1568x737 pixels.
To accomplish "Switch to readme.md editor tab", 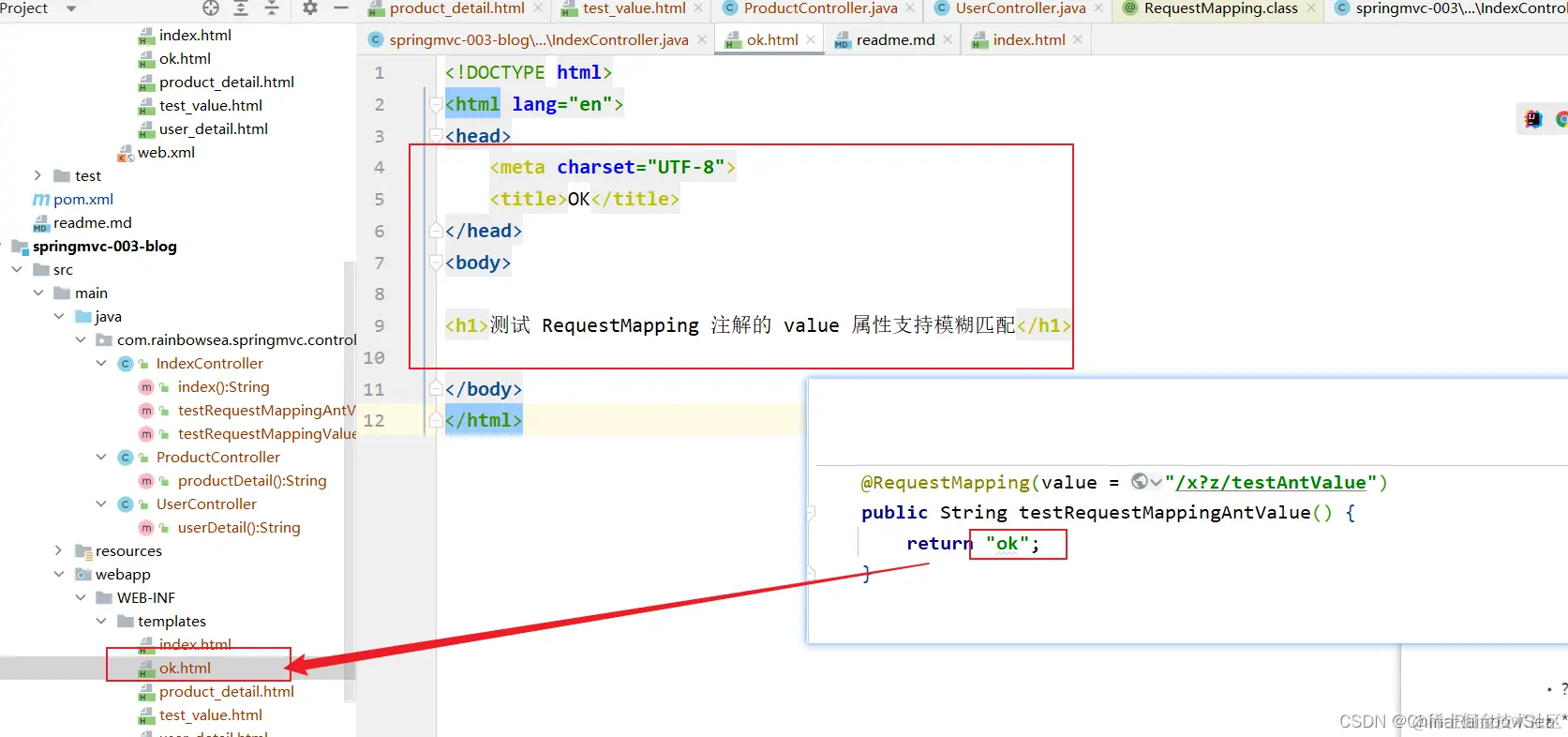I will 895,40.
